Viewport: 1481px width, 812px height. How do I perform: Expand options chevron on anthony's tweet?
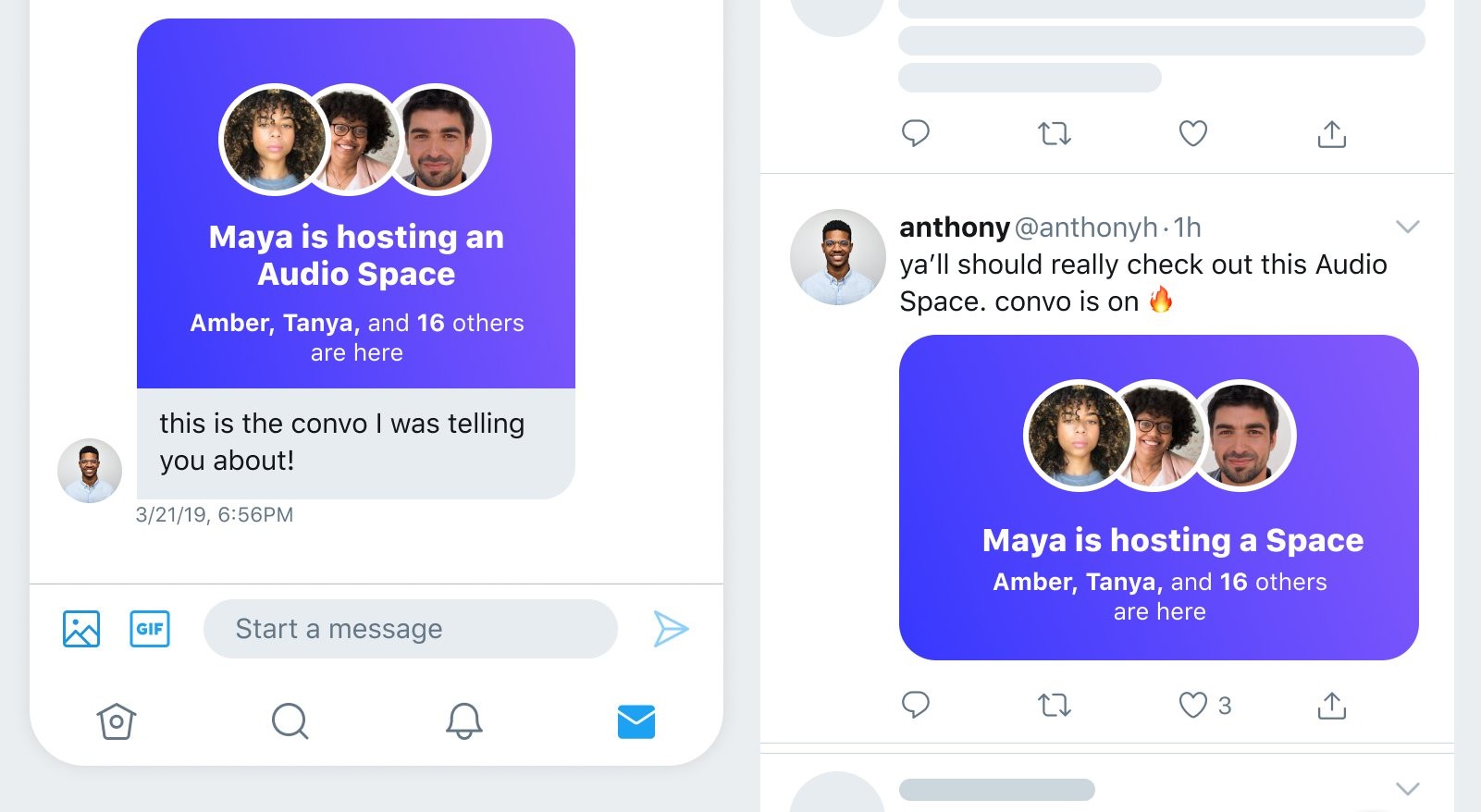point(1407,227)
